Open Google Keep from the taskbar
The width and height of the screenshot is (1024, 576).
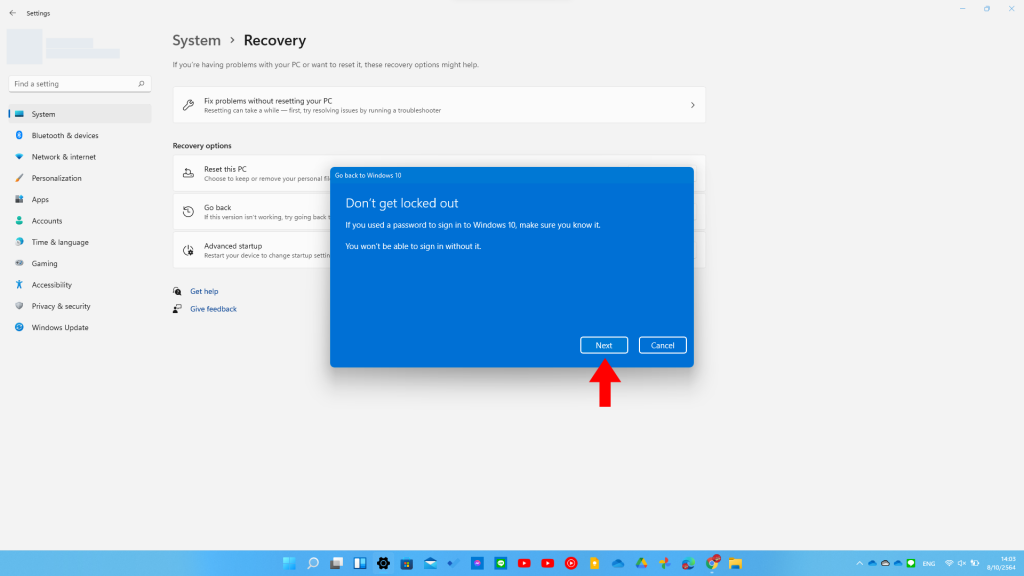tap(594, 563)
